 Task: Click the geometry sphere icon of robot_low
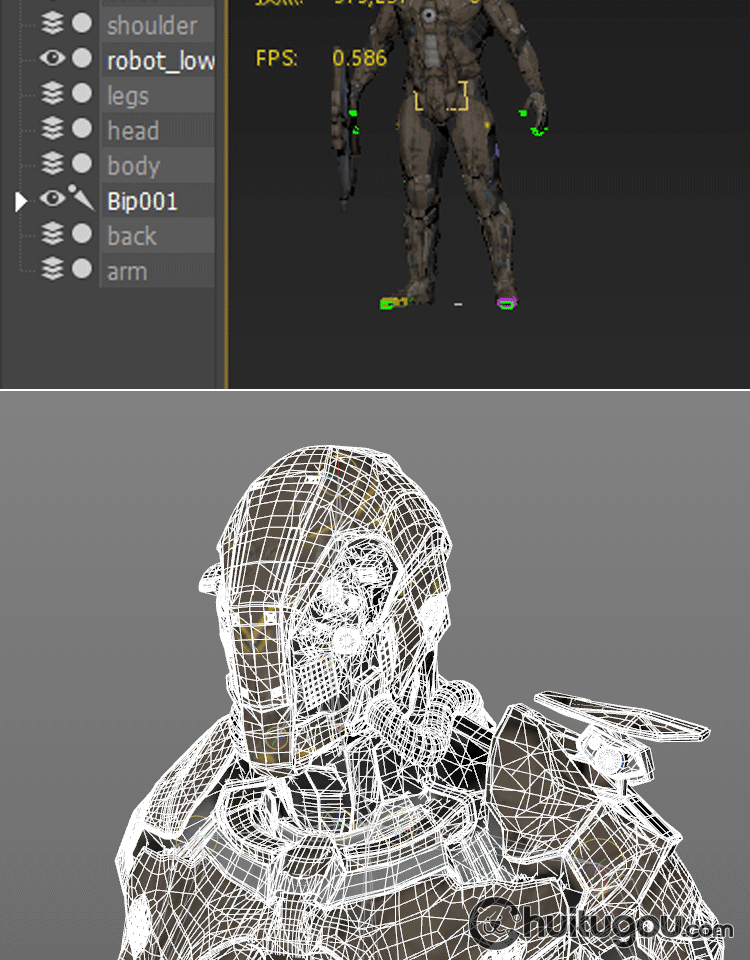[x=82, y=59]
